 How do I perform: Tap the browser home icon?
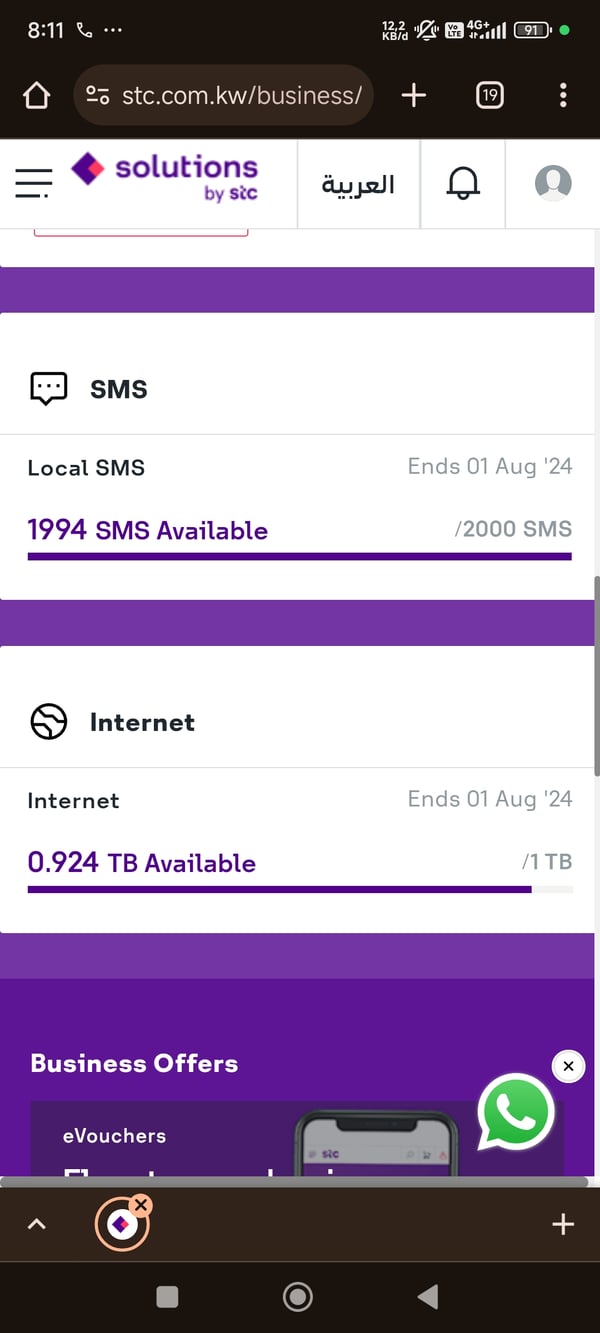36,95
